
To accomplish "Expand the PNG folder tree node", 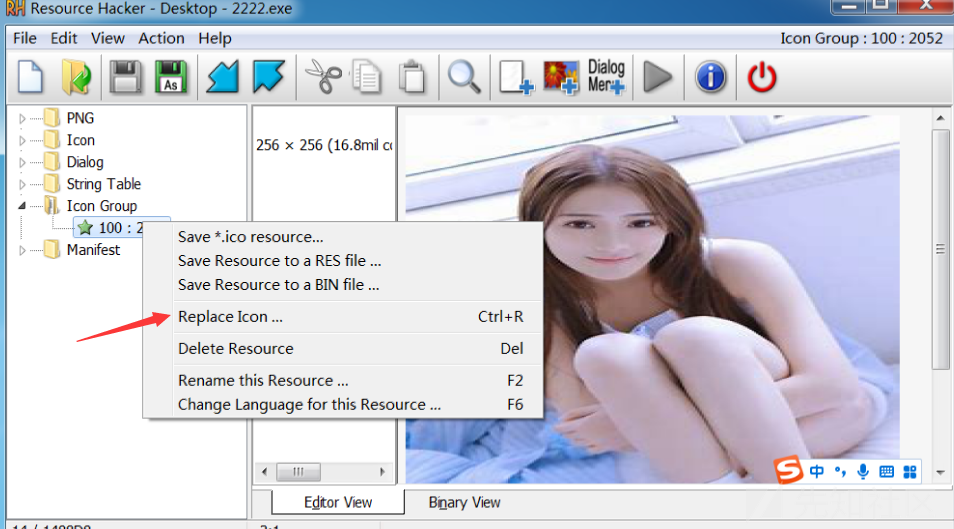I will 23,119.
